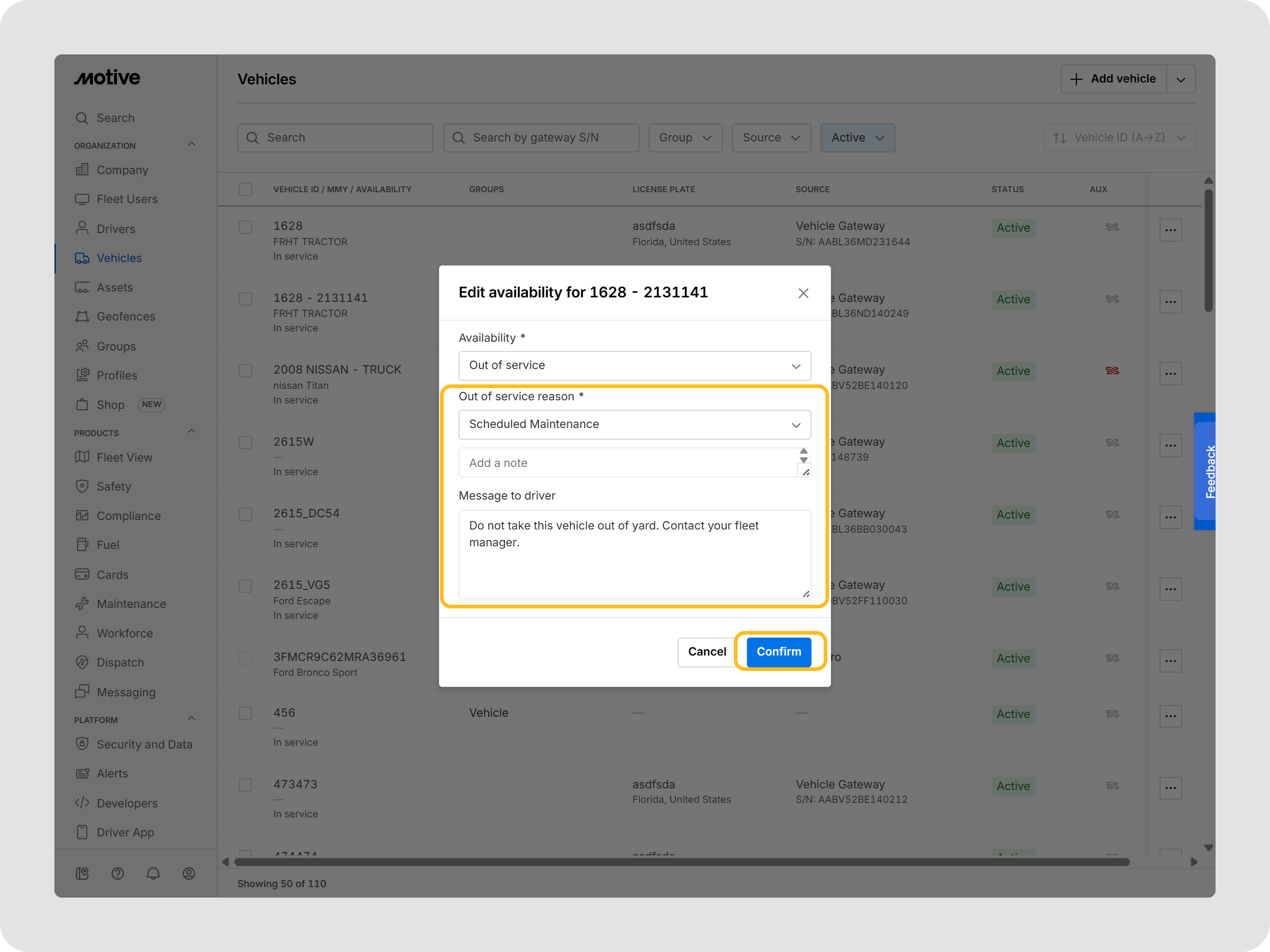This screenshot has width=1270, height=952.
Task: Open three-dot menu for vehicle 1628
Action: tap(1170, 230)
